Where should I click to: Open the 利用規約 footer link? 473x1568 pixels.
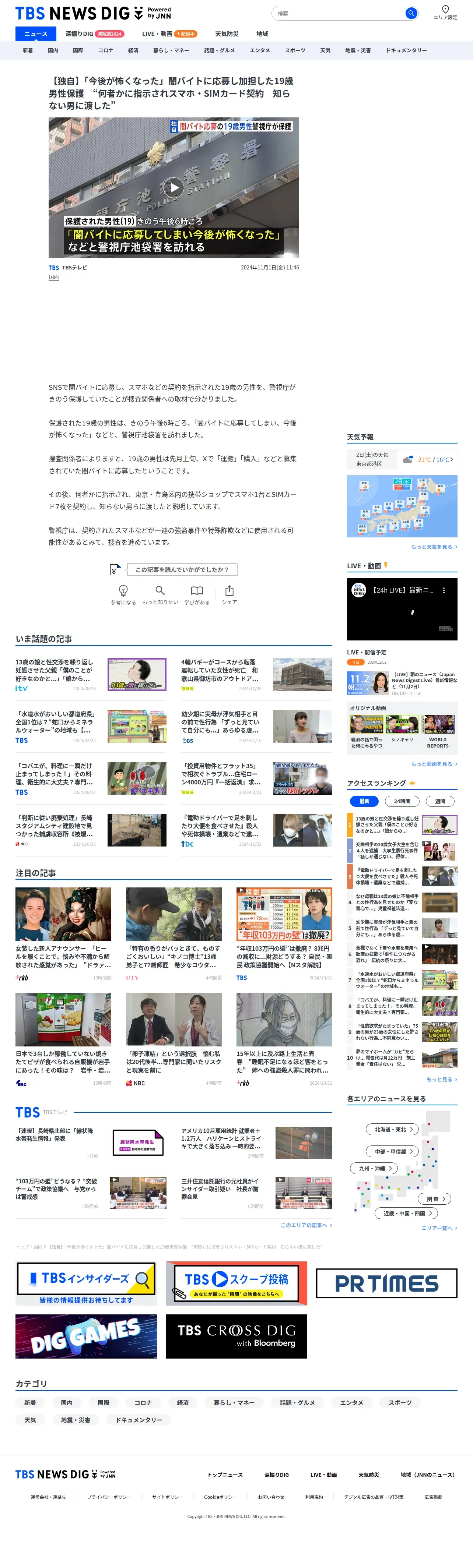pyautogui.click(x=315, y=1497)
